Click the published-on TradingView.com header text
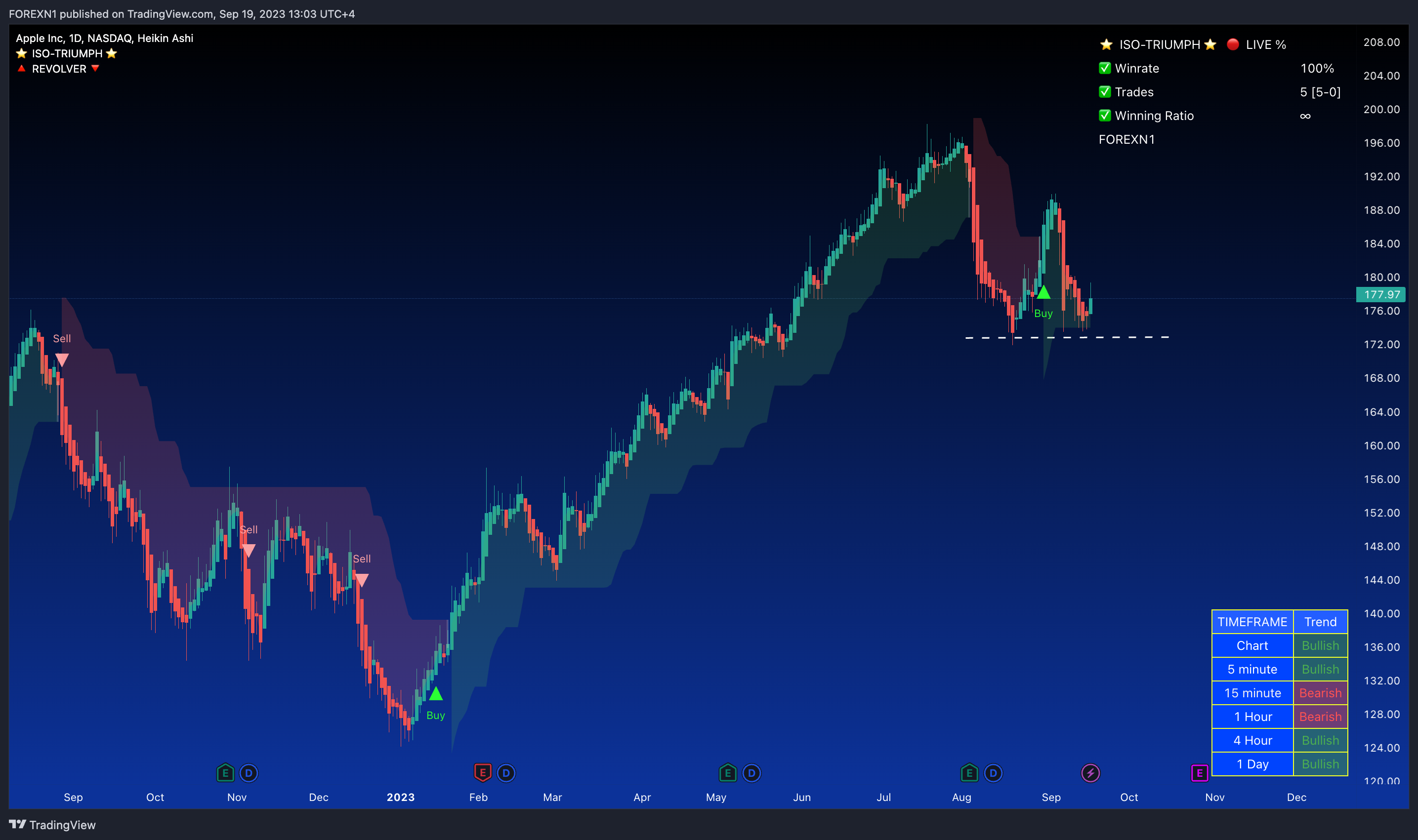This screenshot has width=1418, height=840. (x=182, y=14)
